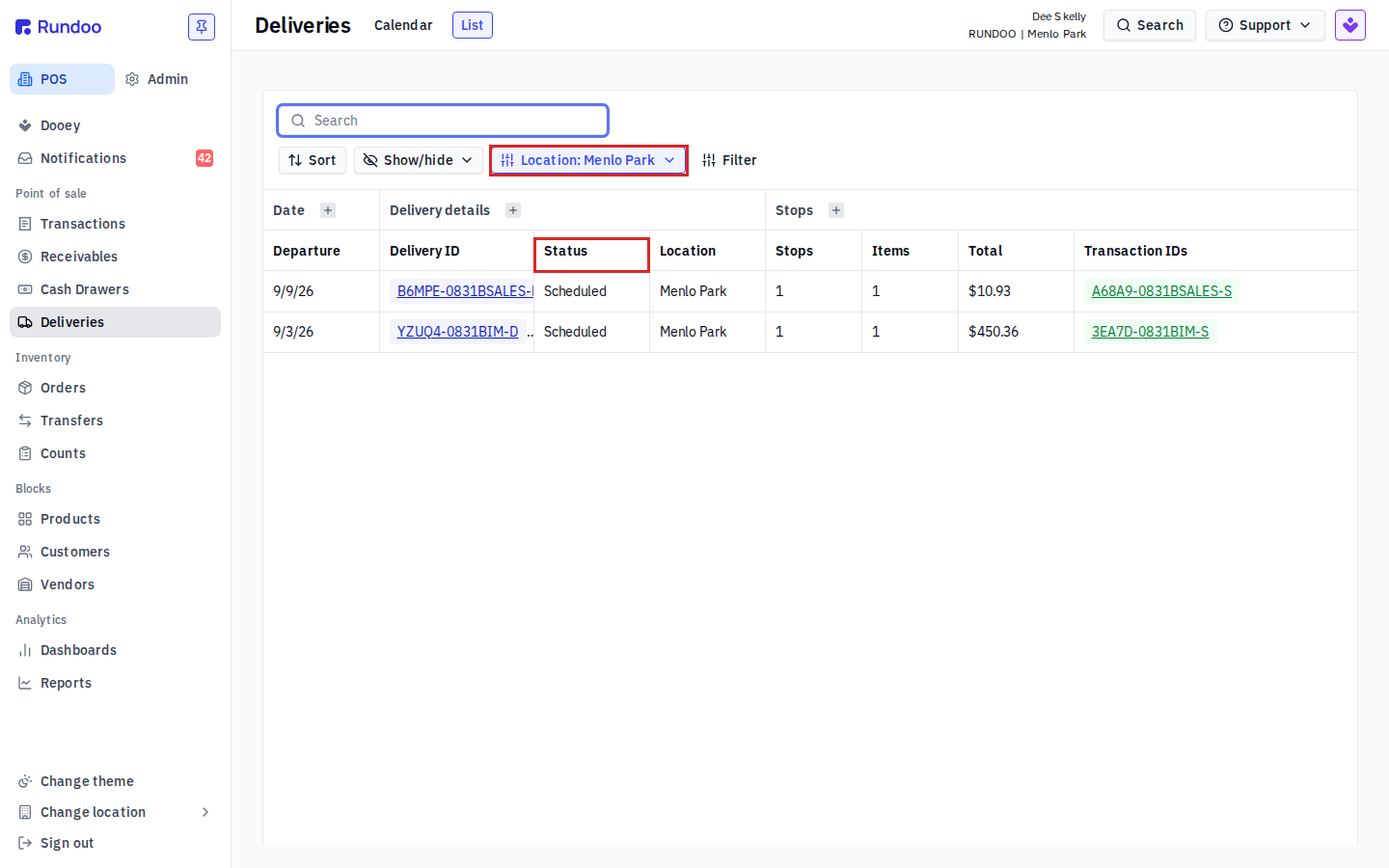Viewport: 1389px width, 868px height.
Task: Open Dashboards under Analytics
Action: (x=115, y=650)
